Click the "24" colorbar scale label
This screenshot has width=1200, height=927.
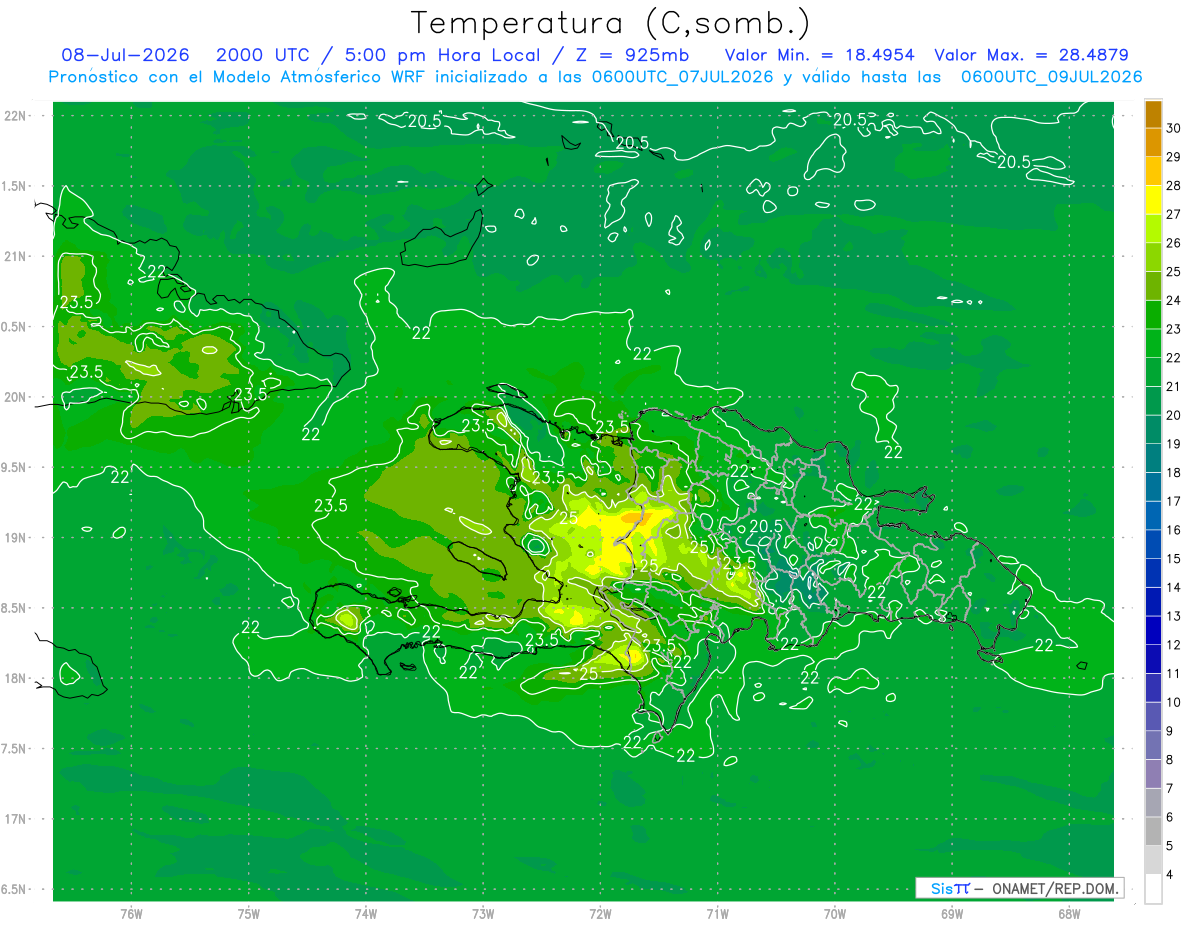[1174, 300]
